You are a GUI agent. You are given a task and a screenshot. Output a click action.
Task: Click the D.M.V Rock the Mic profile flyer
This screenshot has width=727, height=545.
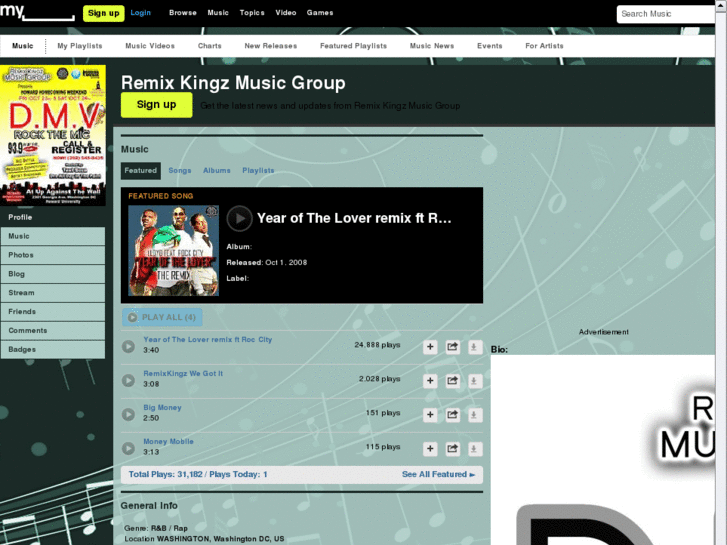(53, 135)
